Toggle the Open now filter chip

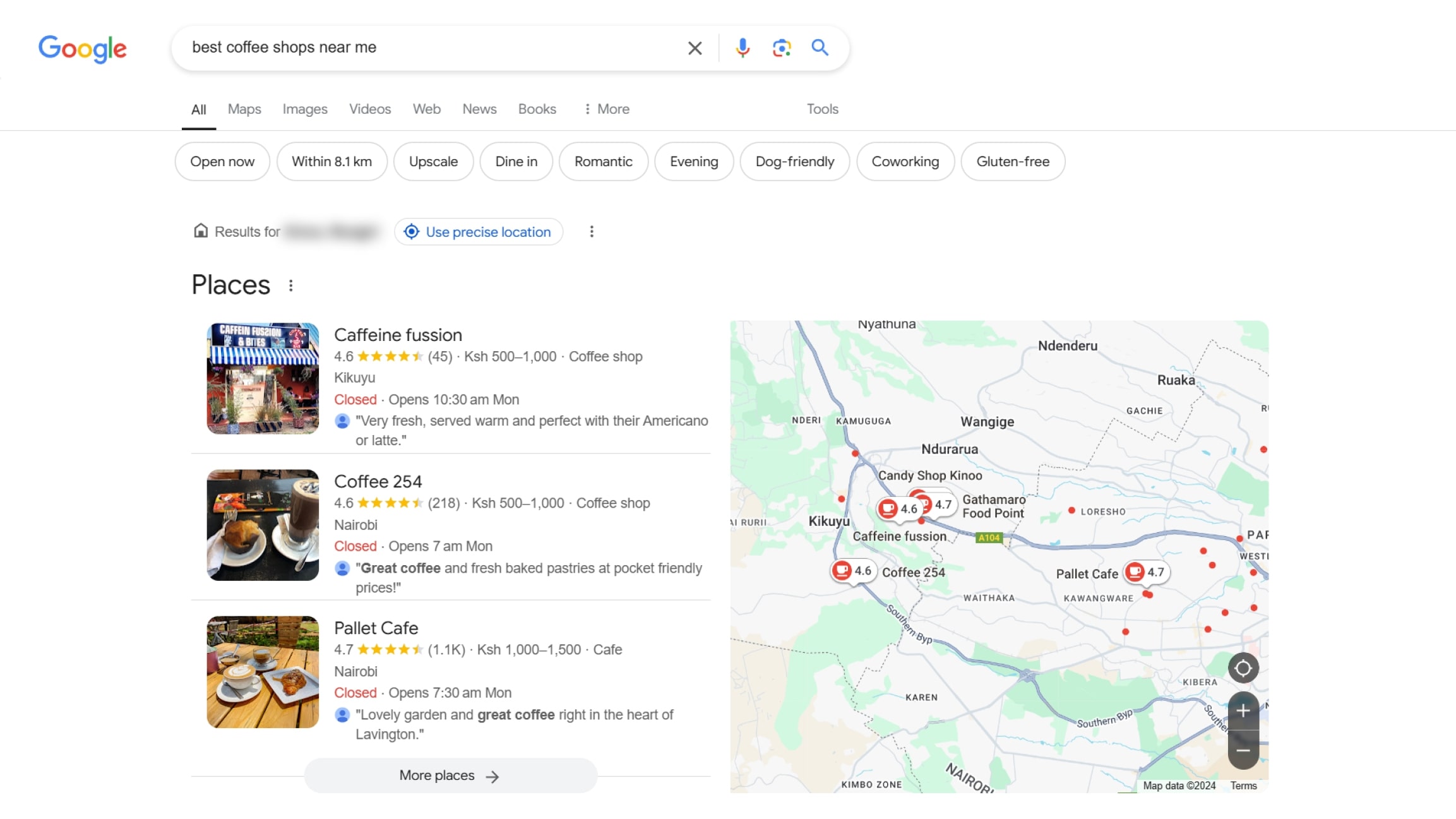point(222,162)
